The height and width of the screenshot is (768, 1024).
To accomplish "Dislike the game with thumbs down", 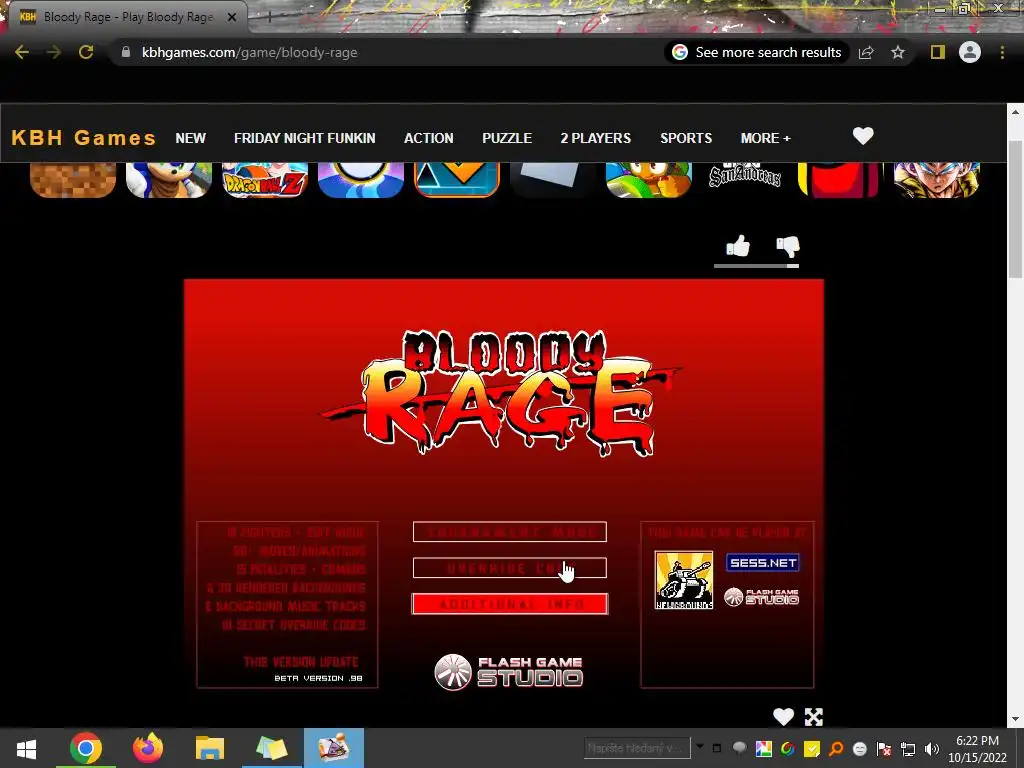I will click(x=788, y=246).
